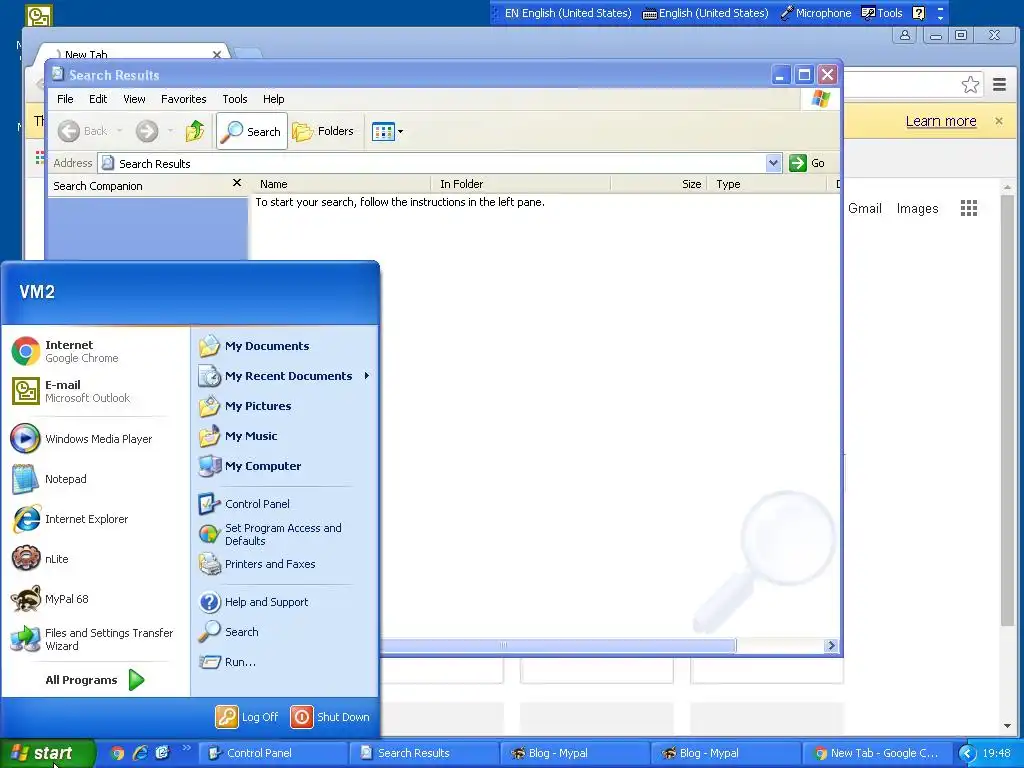
Task: Open the View menu
Action: (x=134, y=99)
